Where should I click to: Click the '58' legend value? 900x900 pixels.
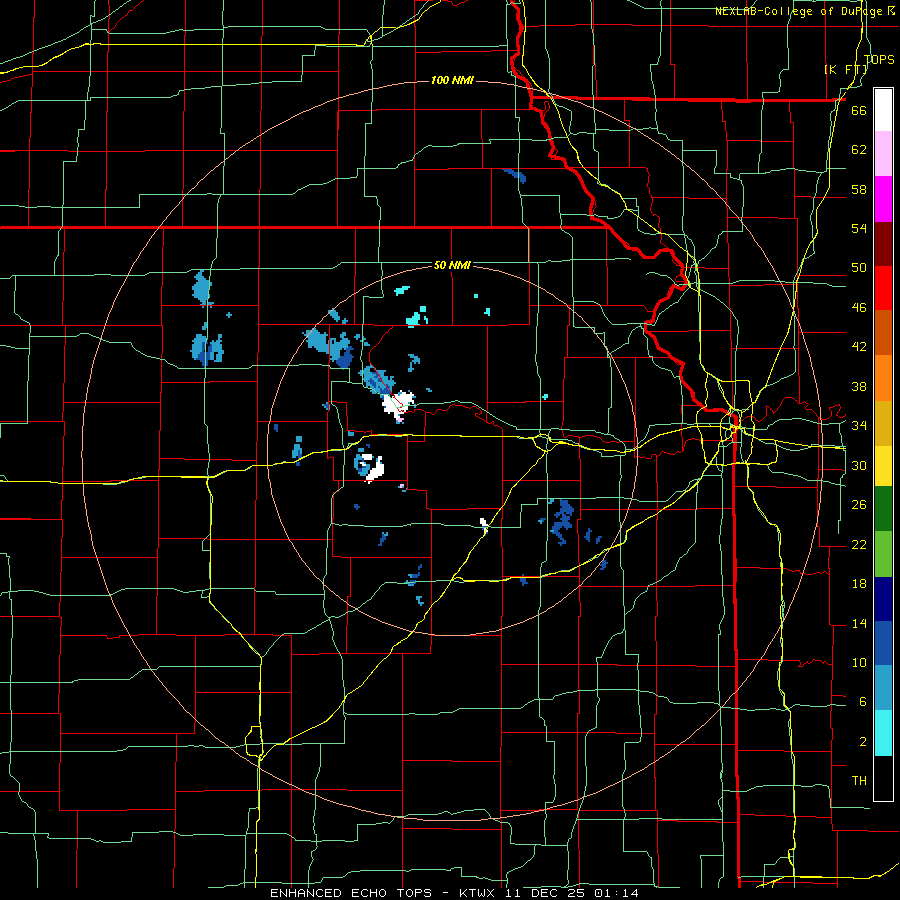coord(859,189)
